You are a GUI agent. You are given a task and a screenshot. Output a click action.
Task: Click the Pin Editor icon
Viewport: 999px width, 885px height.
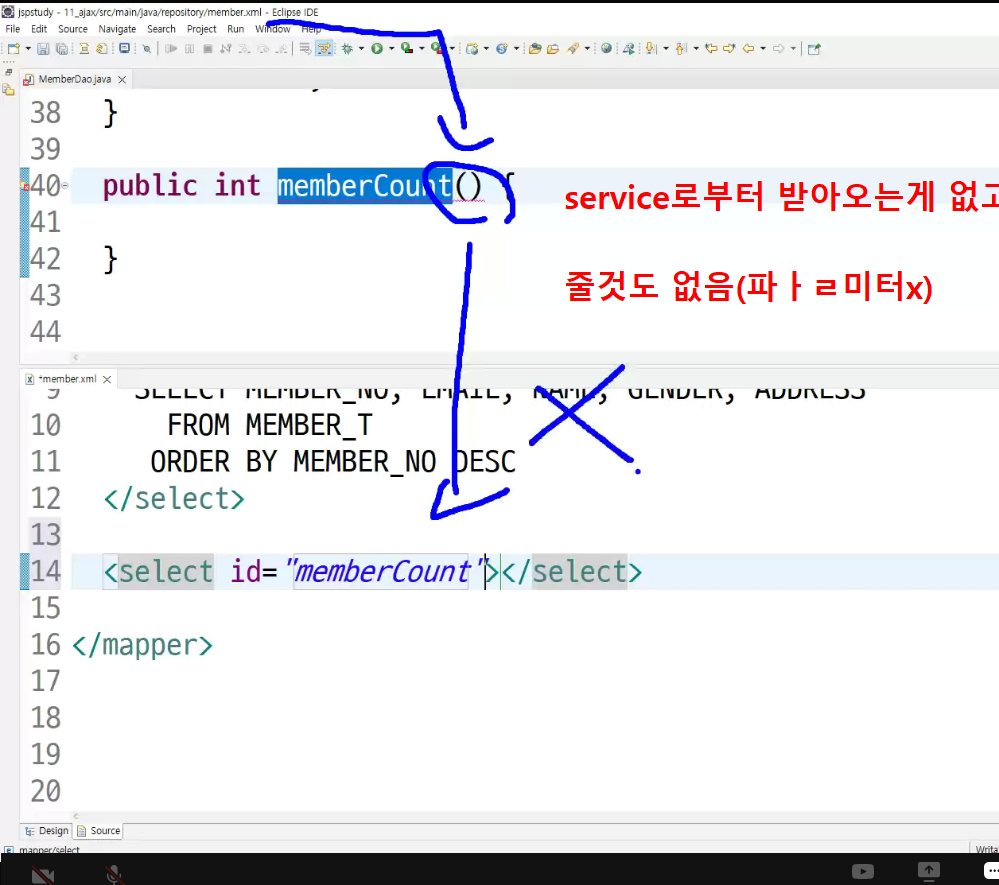[814, 48]
